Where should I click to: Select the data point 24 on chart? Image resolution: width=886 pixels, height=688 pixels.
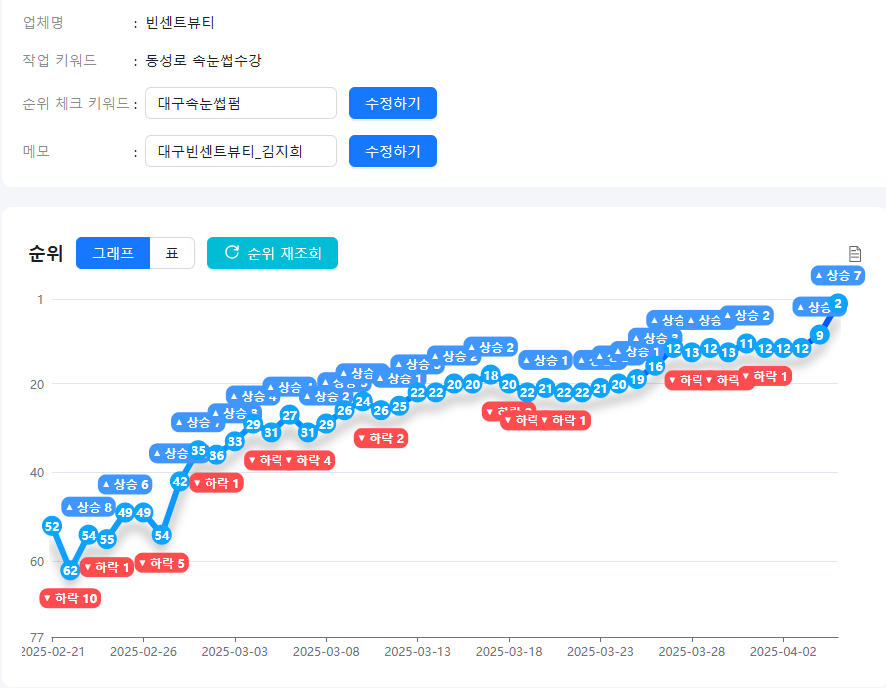pos(363,402)
